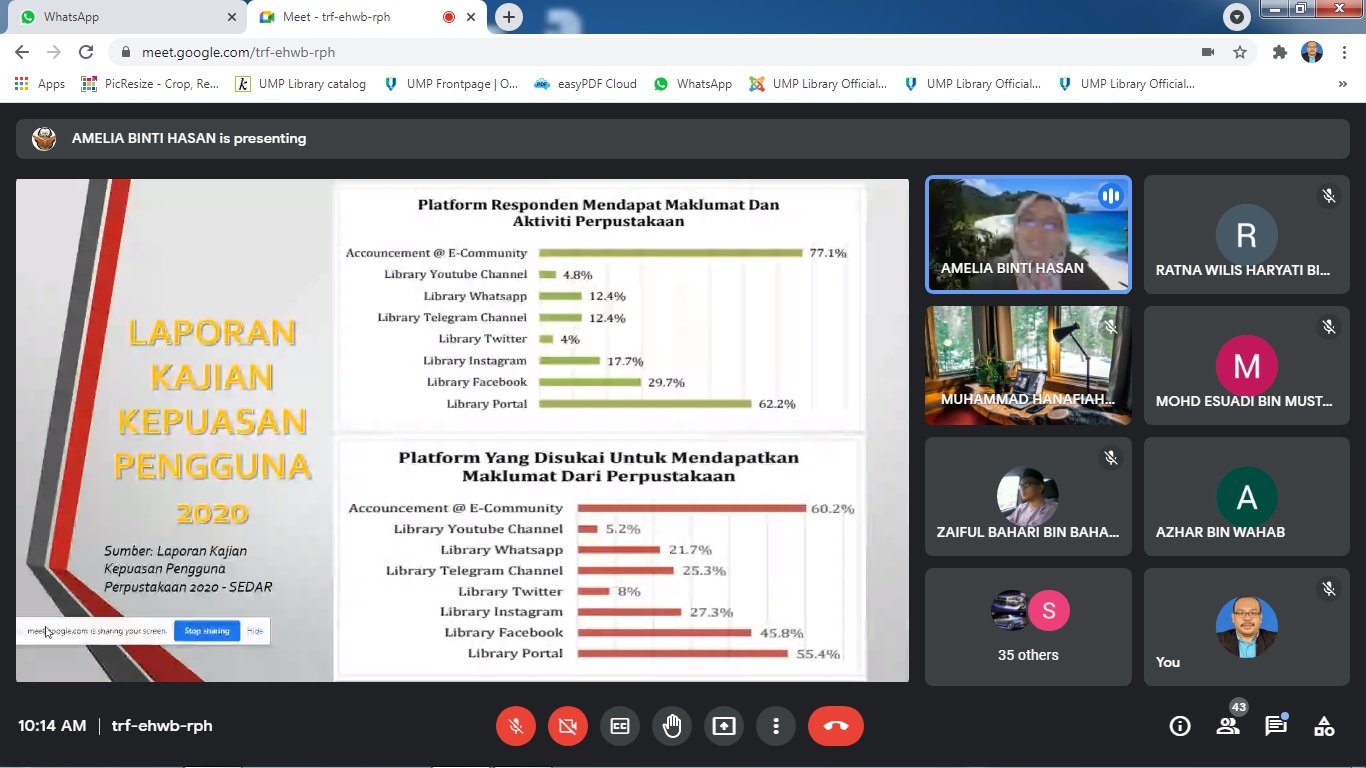
Task: Raise hand in the meeting
Action: [672, 726]
